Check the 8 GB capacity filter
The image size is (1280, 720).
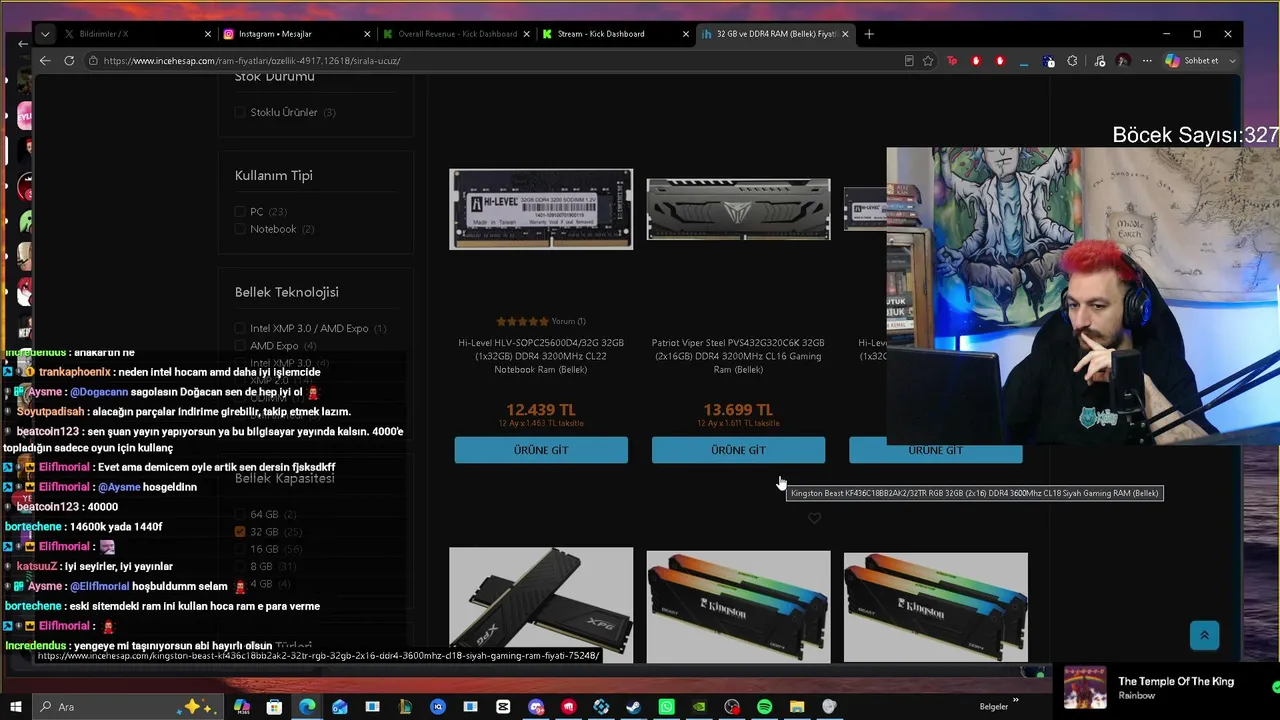pos(240,567)
